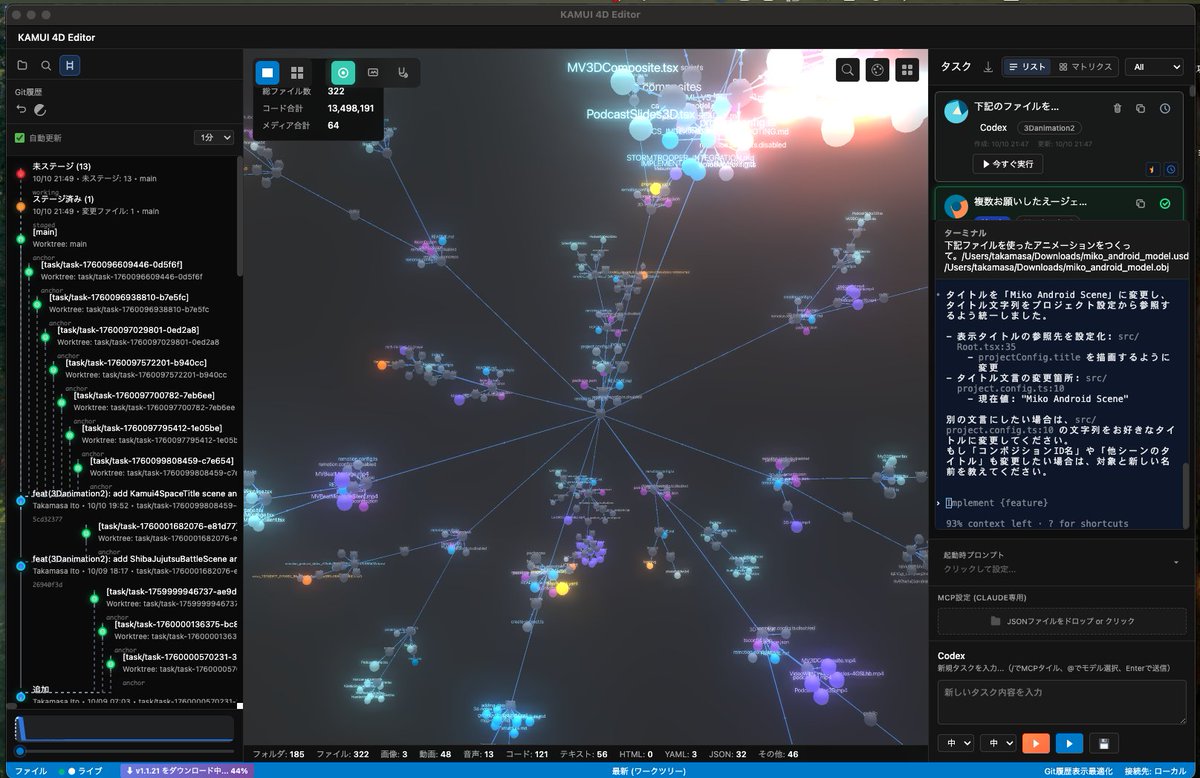Click the orange flame badge on the first task

1153,169
